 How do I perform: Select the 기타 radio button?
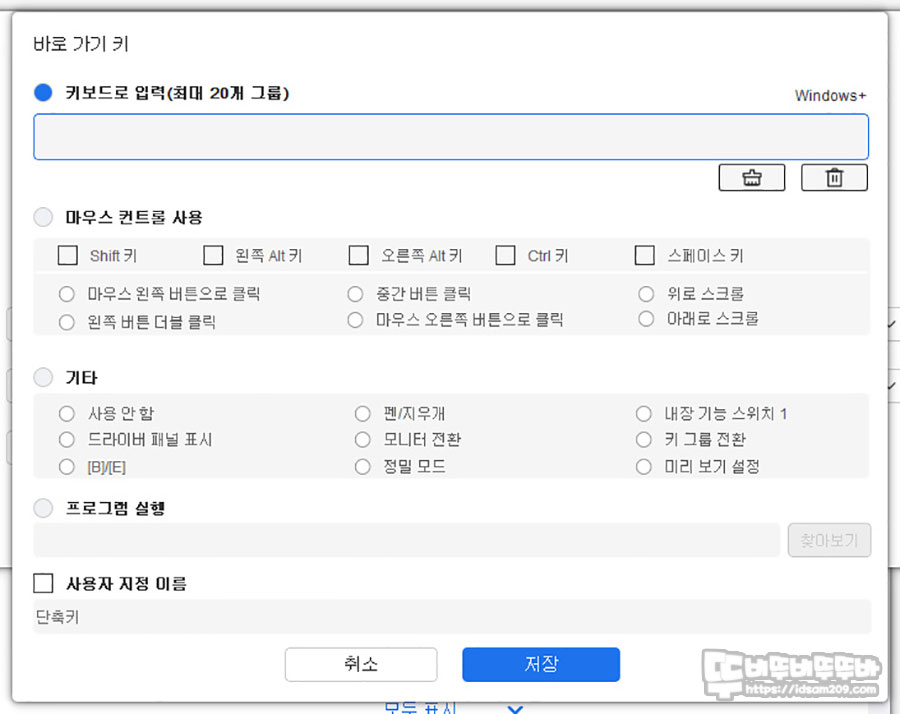[x=43, y=377]
